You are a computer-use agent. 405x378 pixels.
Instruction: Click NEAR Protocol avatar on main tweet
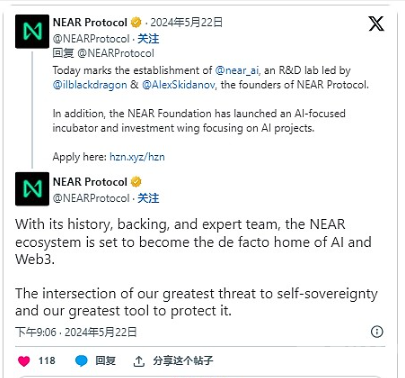click(32, 189)
